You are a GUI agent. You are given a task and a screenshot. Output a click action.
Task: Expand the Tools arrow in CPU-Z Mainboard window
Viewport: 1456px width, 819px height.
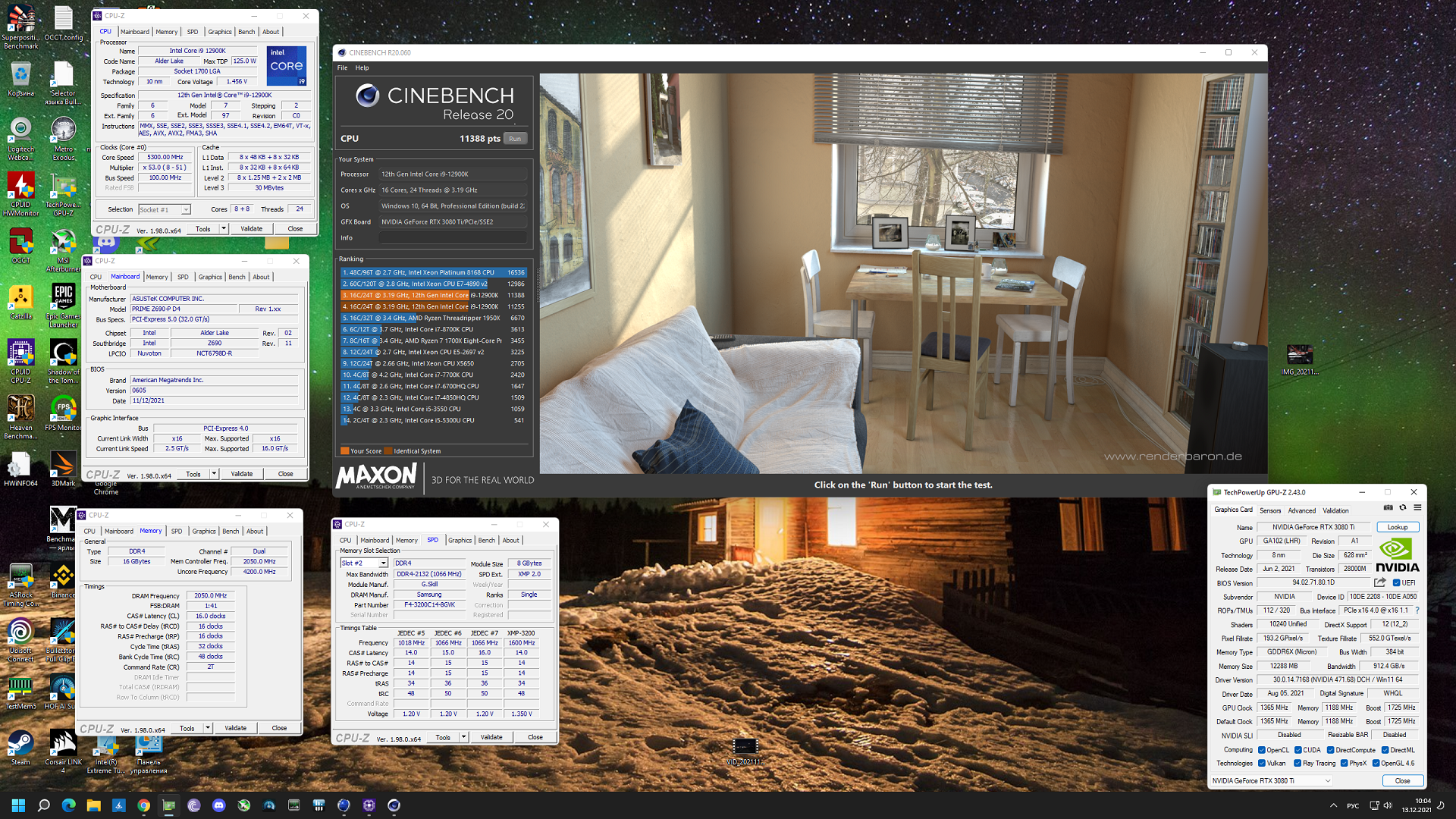tap(214, 474)
